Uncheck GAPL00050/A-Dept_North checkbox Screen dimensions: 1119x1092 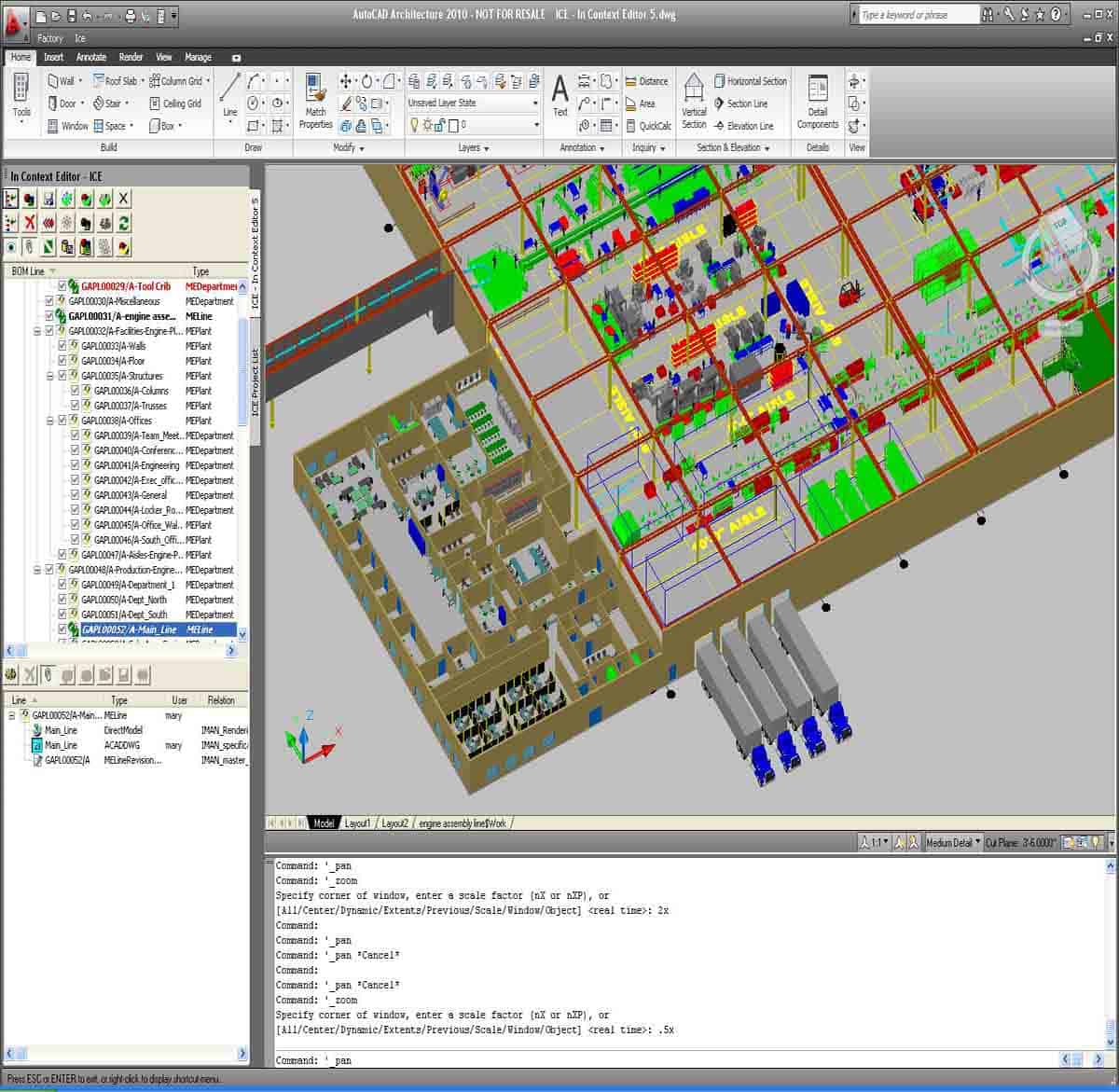coord(63,600)
